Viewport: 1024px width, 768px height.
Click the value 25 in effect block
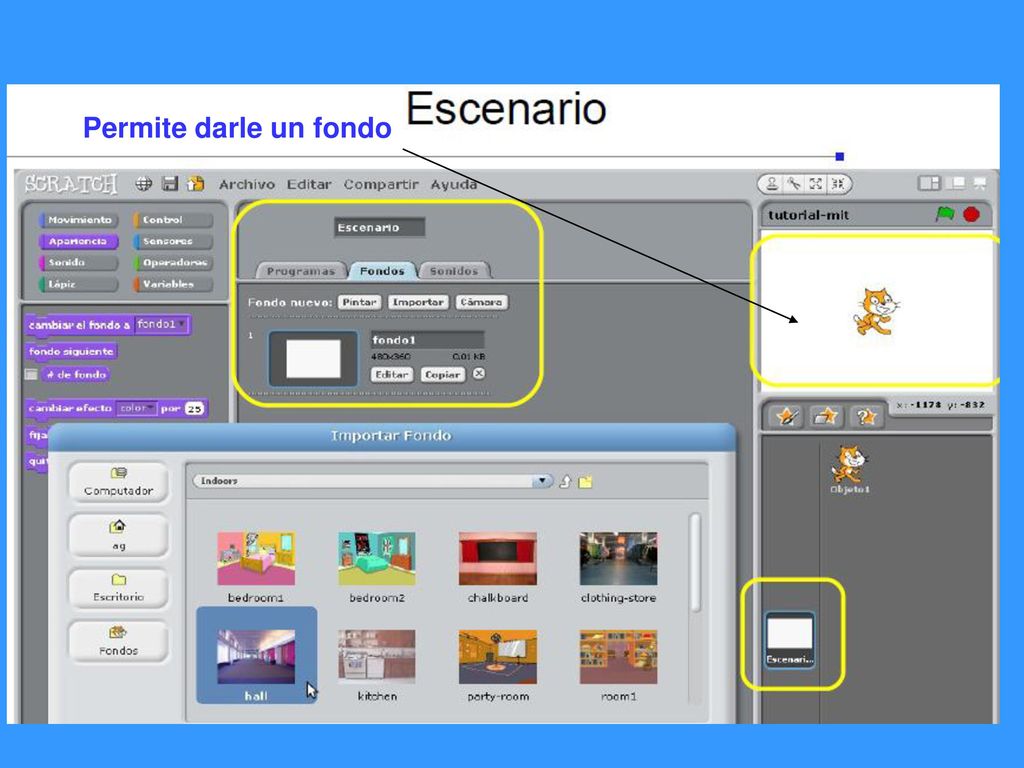195,408
